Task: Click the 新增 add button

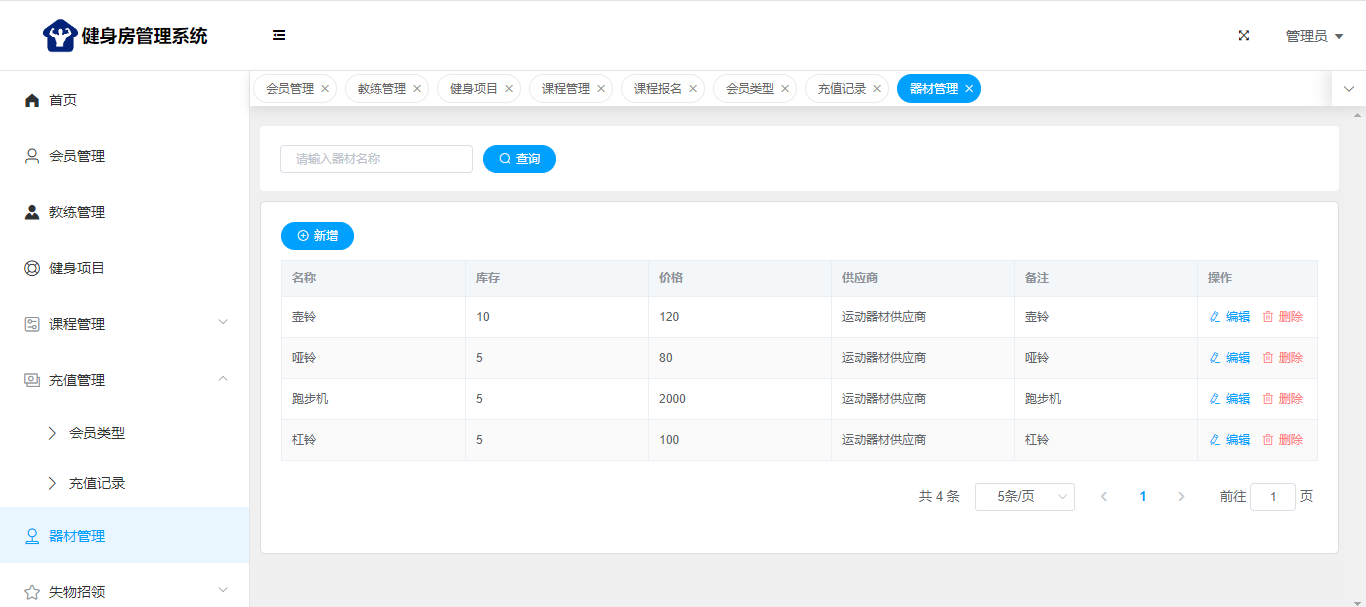Action: pyautogui.click(x=317, y=236)
